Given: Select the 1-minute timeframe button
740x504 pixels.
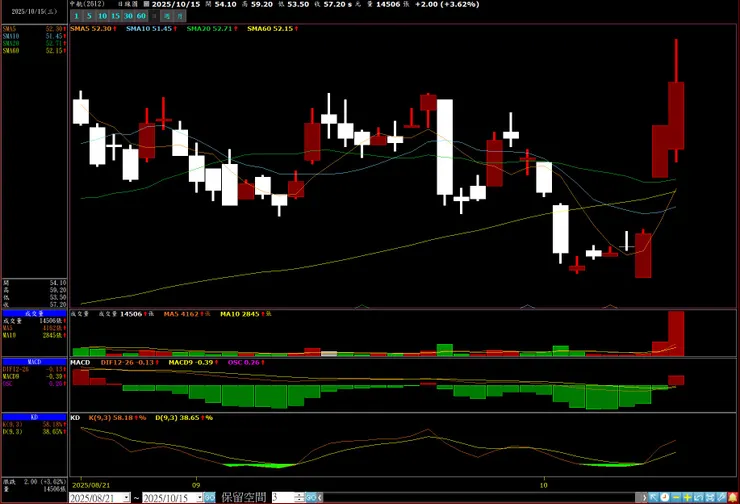Looking at the screenshot, I should click(76, 16).
